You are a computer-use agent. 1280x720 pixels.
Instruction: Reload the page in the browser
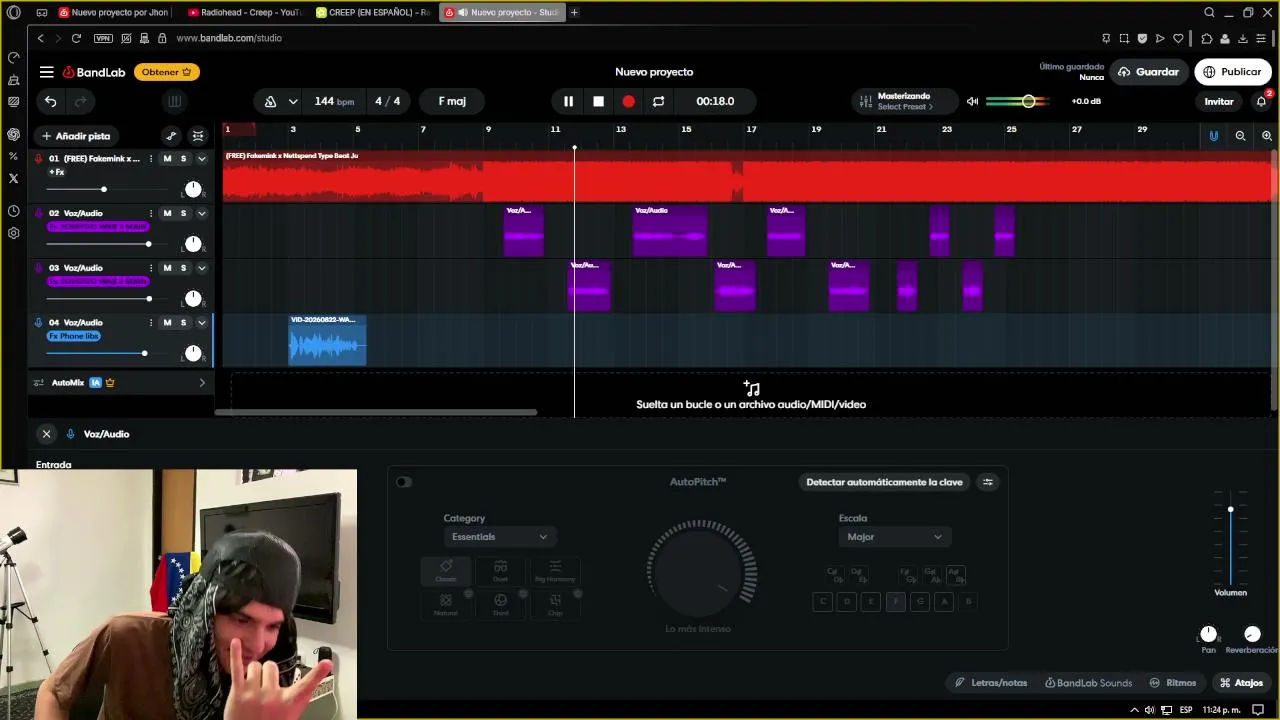pos(76,38)
